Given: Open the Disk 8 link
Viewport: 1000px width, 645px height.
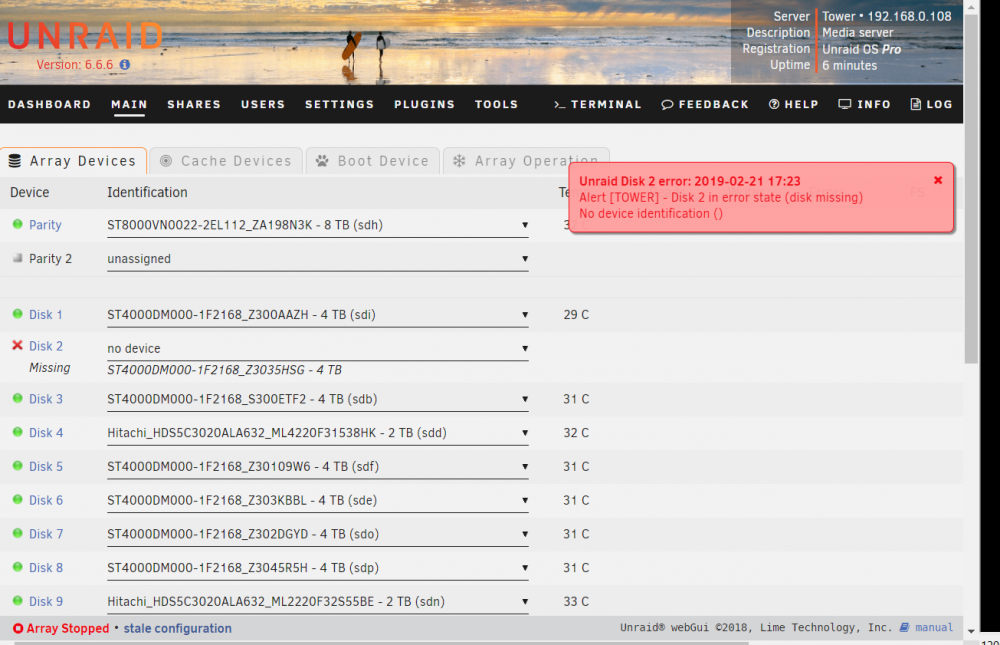Looking at the screenshot, I should coord(46,568).
